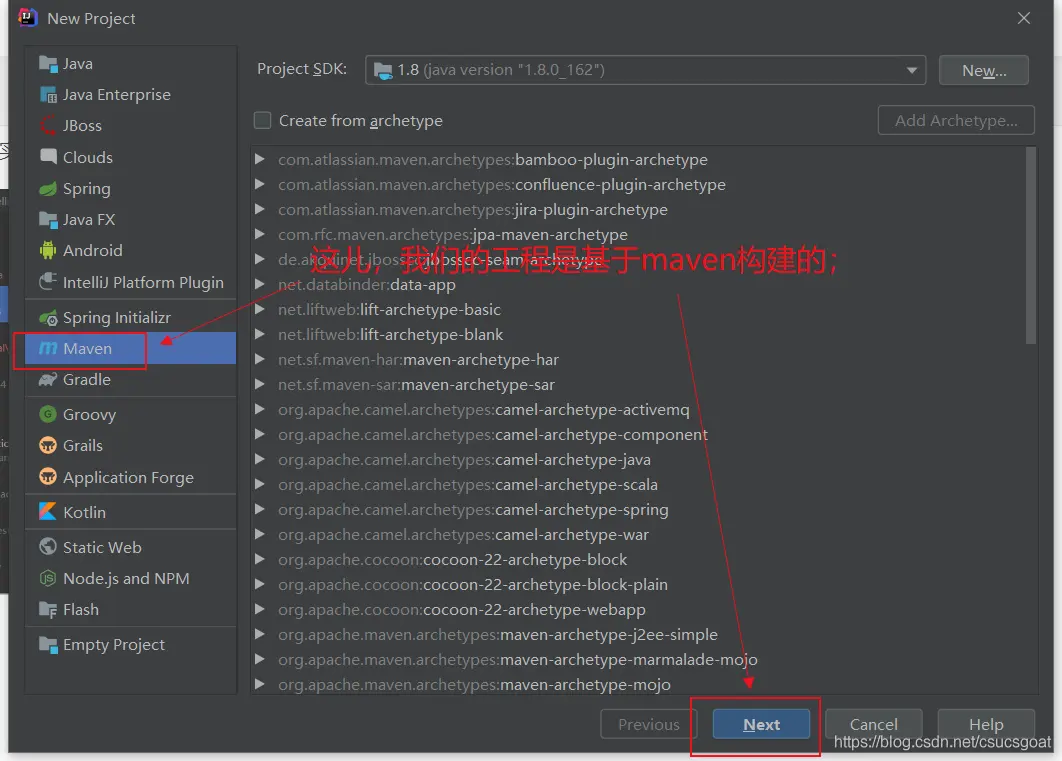Click the Kotlin logo icon
This screenshot has width=1062, height=761.
click(47, 512)
